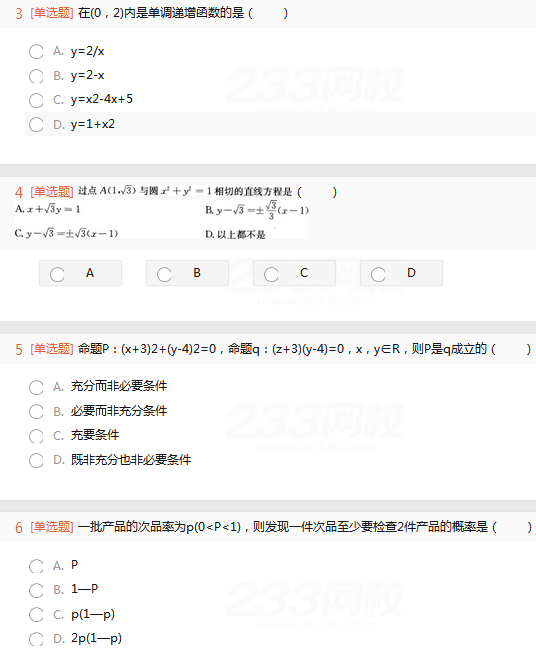Viewport: 536px width, 655px height.
Task: Select radio option B. 1—P
Action: (x=36, y=590)
